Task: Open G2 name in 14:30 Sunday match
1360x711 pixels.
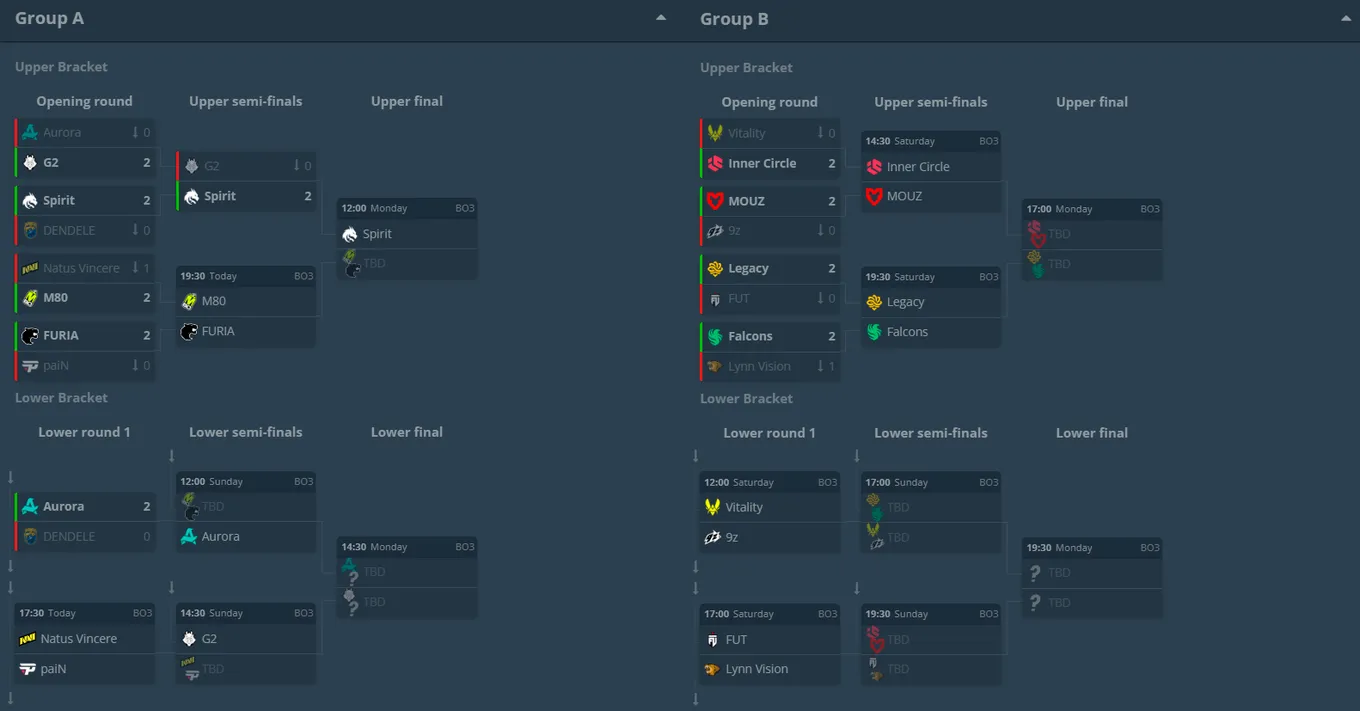Action: pyautogui.click(x=209, y=638)
